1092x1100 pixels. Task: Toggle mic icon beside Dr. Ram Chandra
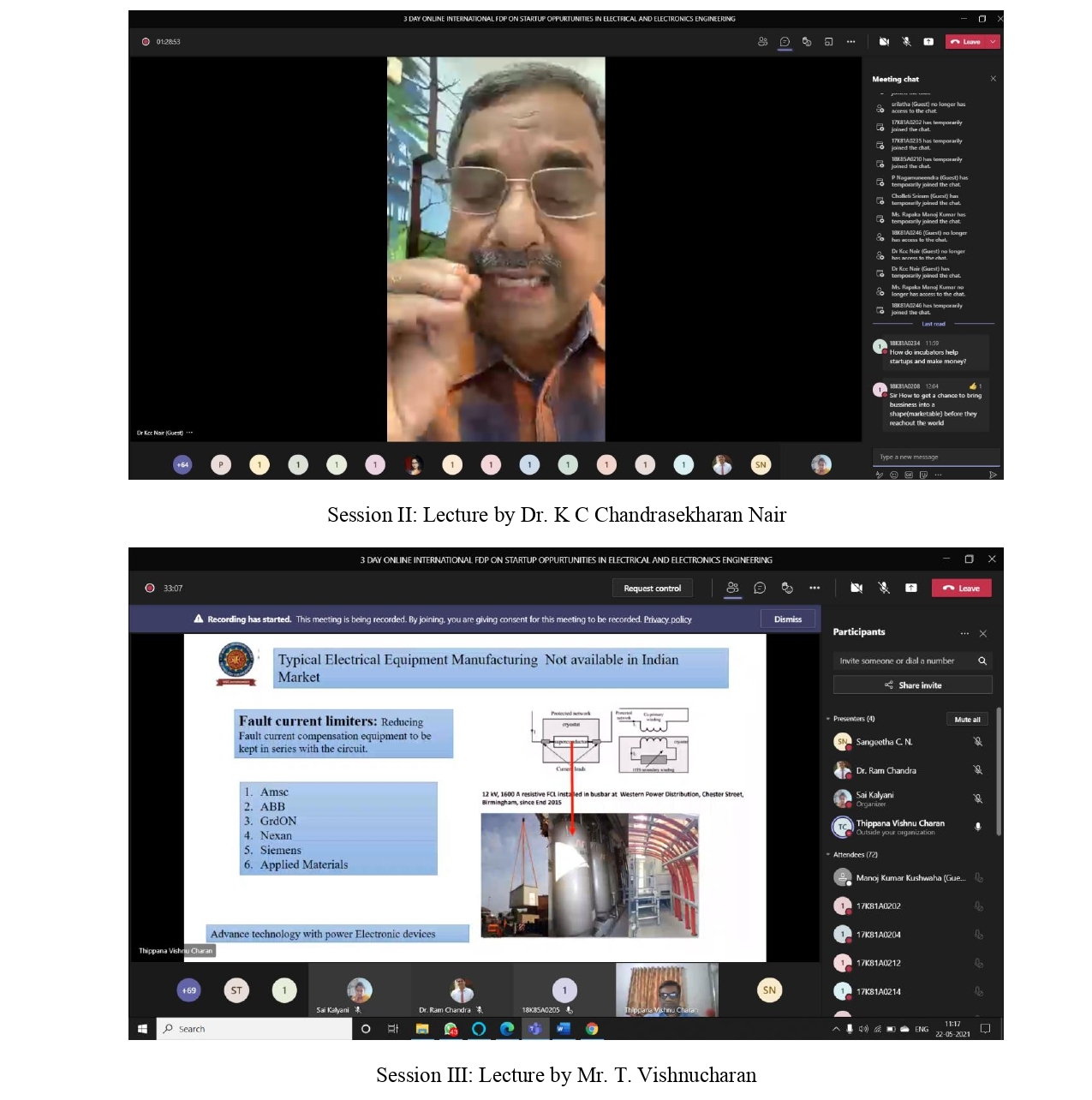pos(978,770)
